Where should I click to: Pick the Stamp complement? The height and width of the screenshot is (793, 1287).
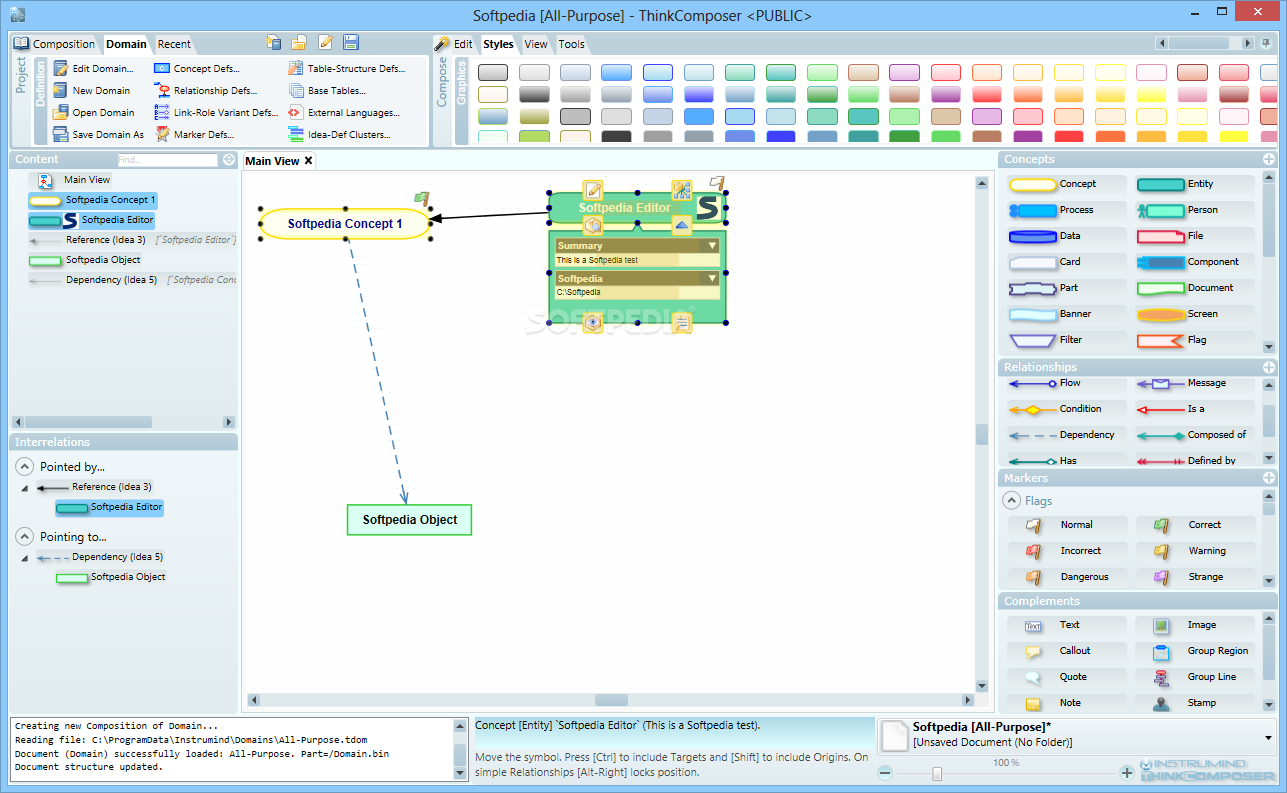coord(1194,703)
